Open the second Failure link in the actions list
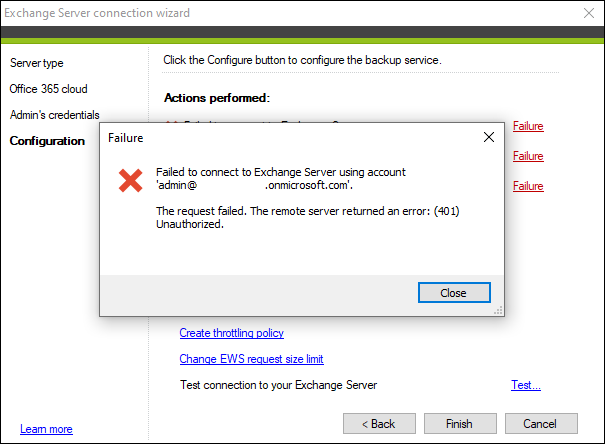Viewport: 605px width, 444px height. [528, 156]
